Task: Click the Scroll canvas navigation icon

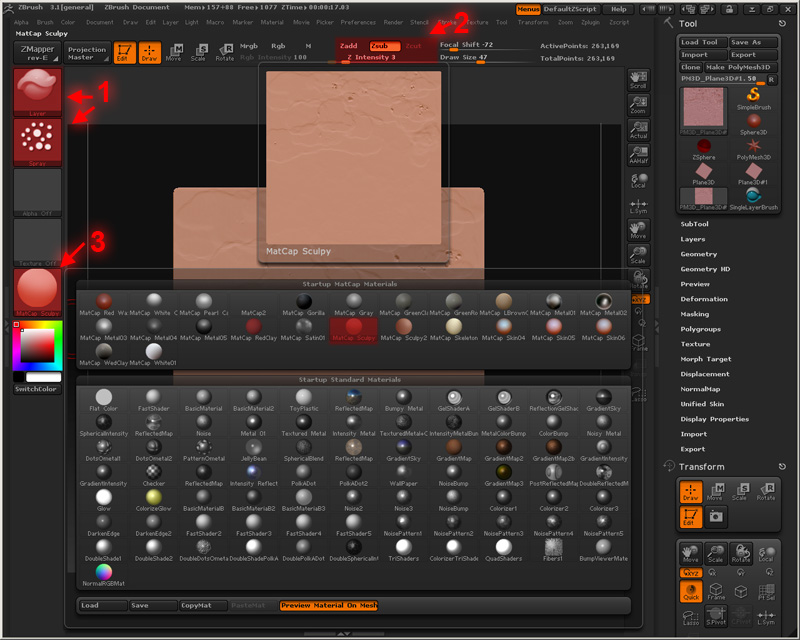Action: [638, 80]
